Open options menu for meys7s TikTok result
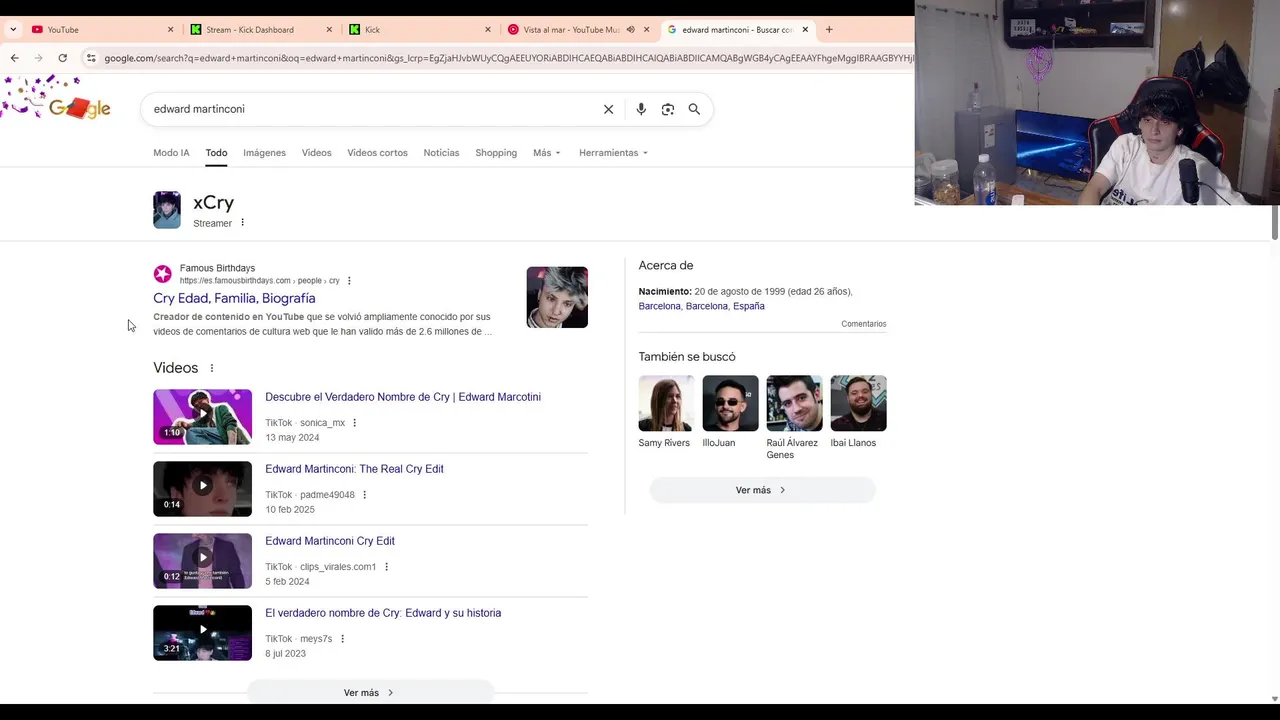 pyautogui.click(x=342, y=639)
